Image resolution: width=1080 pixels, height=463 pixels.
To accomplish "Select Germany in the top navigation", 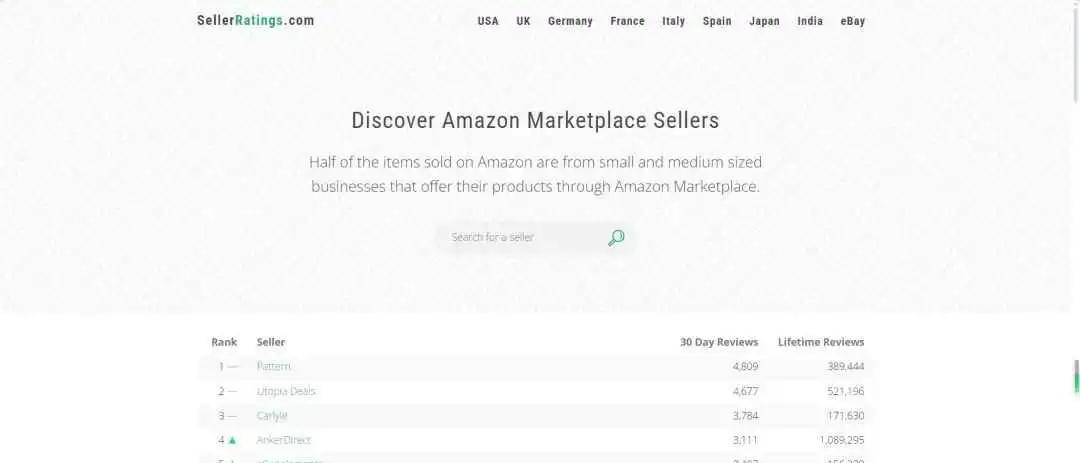I will point(570,21).
